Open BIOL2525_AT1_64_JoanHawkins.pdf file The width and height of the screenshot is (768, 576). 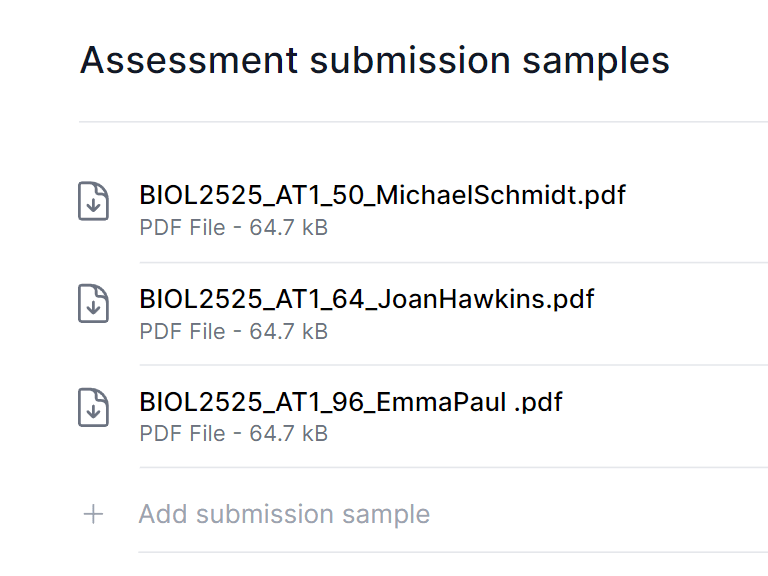366,298
